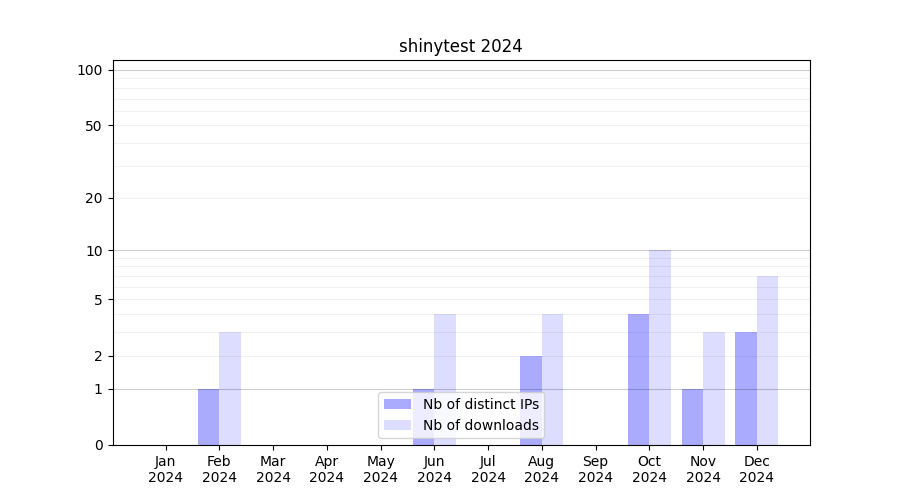Select the 'Nb of downloads' legend label

(x=480, y=425)
